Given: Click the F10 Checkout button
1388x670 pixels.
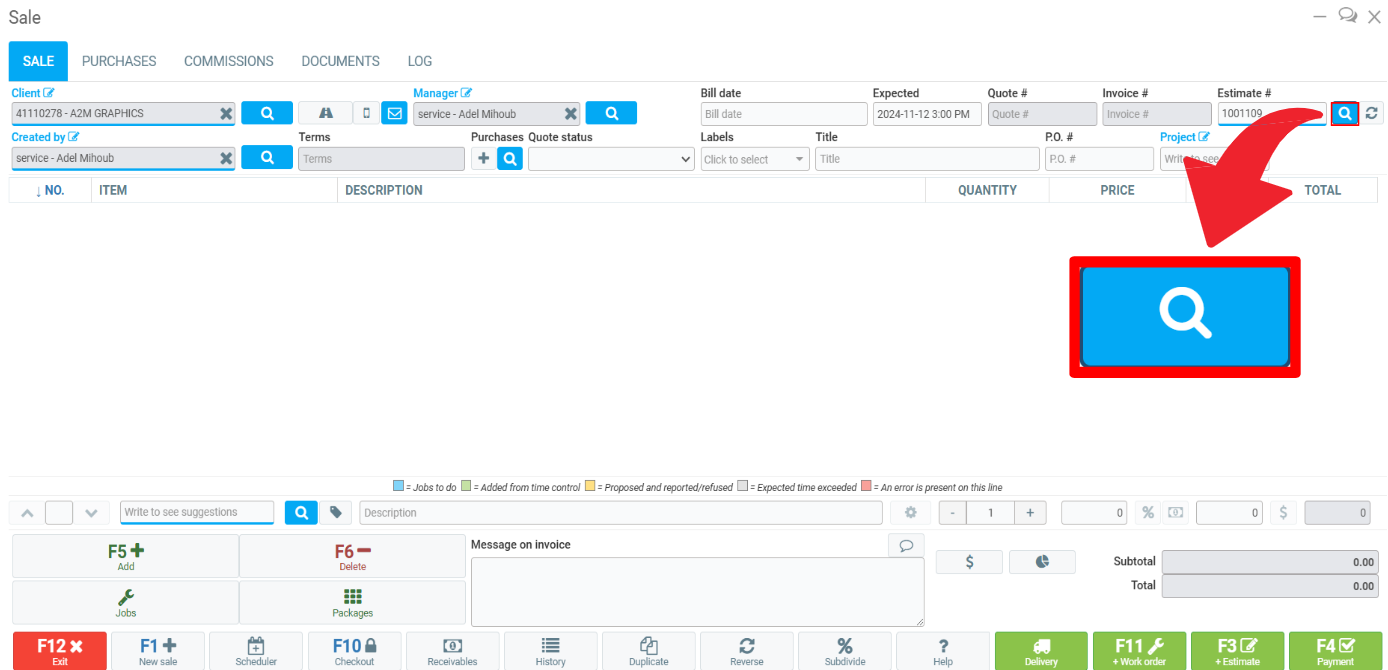Looking at the screenshot, I should pyautogui.click(x=354, y=651).
